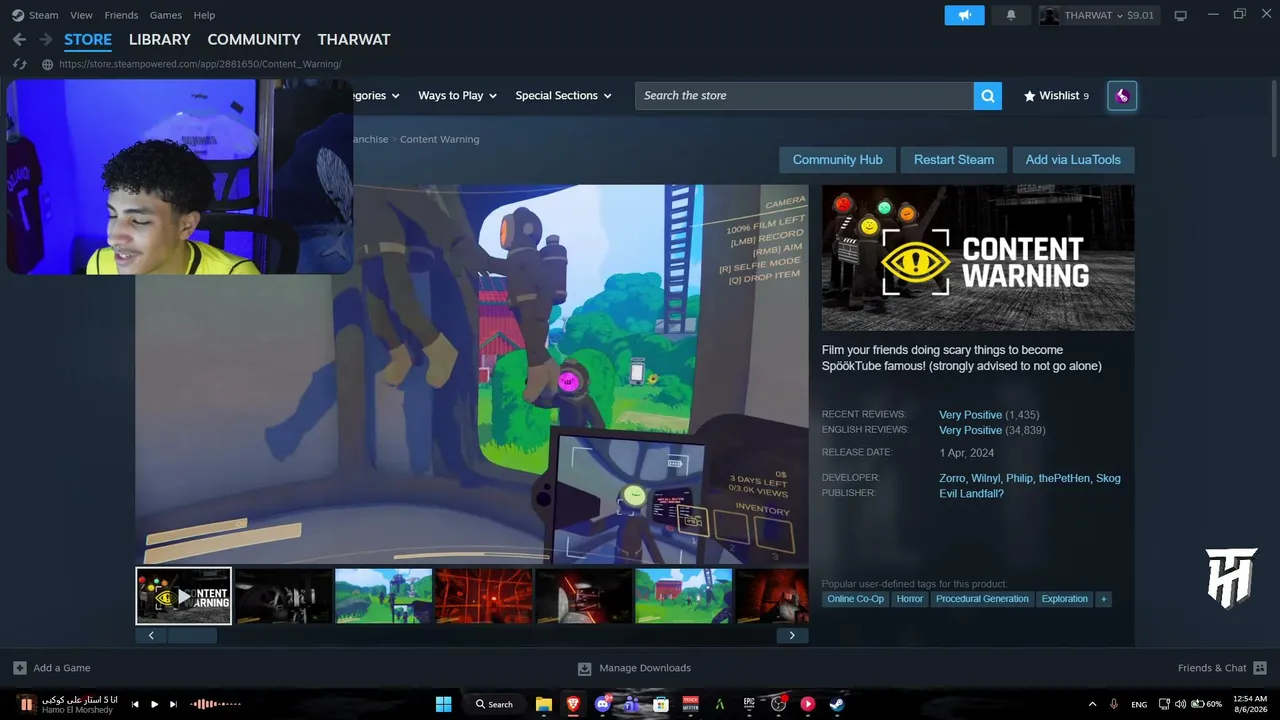This screenshot has width=1280, height=720.
Task: Open the Wishlist link
Action: [1056, 96]
